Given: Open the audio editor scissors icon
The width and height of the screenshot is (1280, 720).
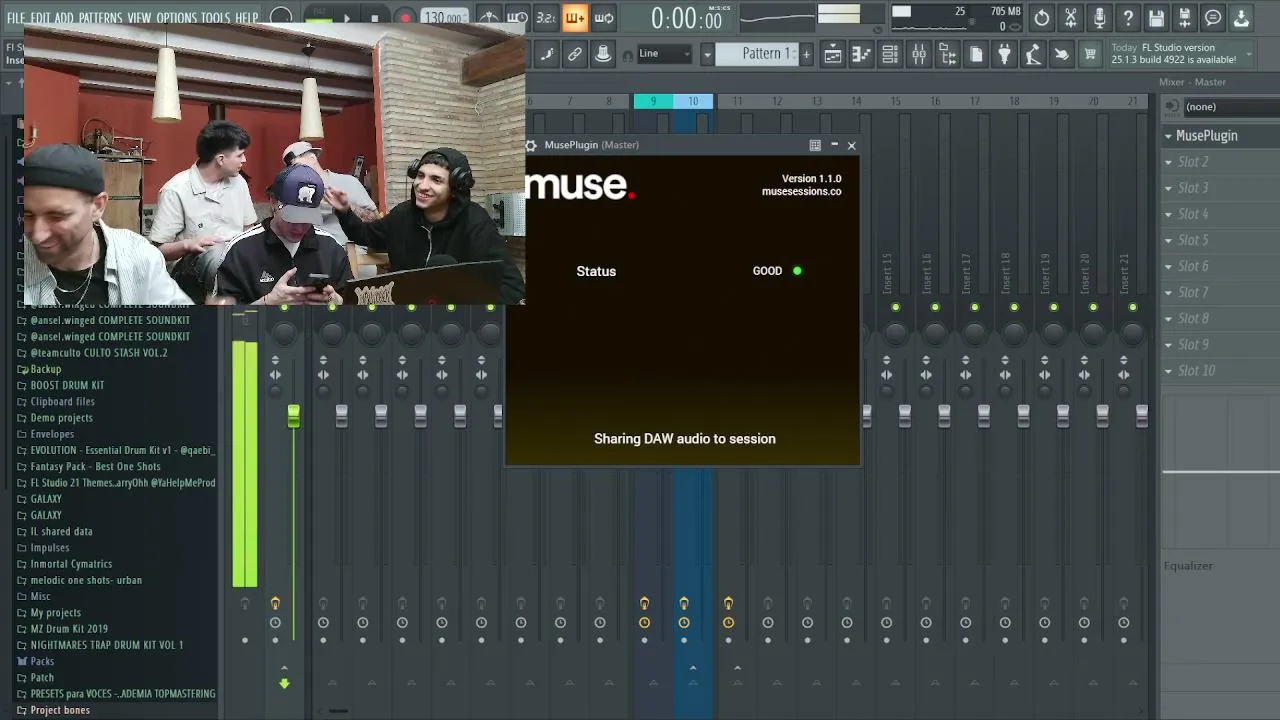Looking at the screenshot, I should [1070, 18].
